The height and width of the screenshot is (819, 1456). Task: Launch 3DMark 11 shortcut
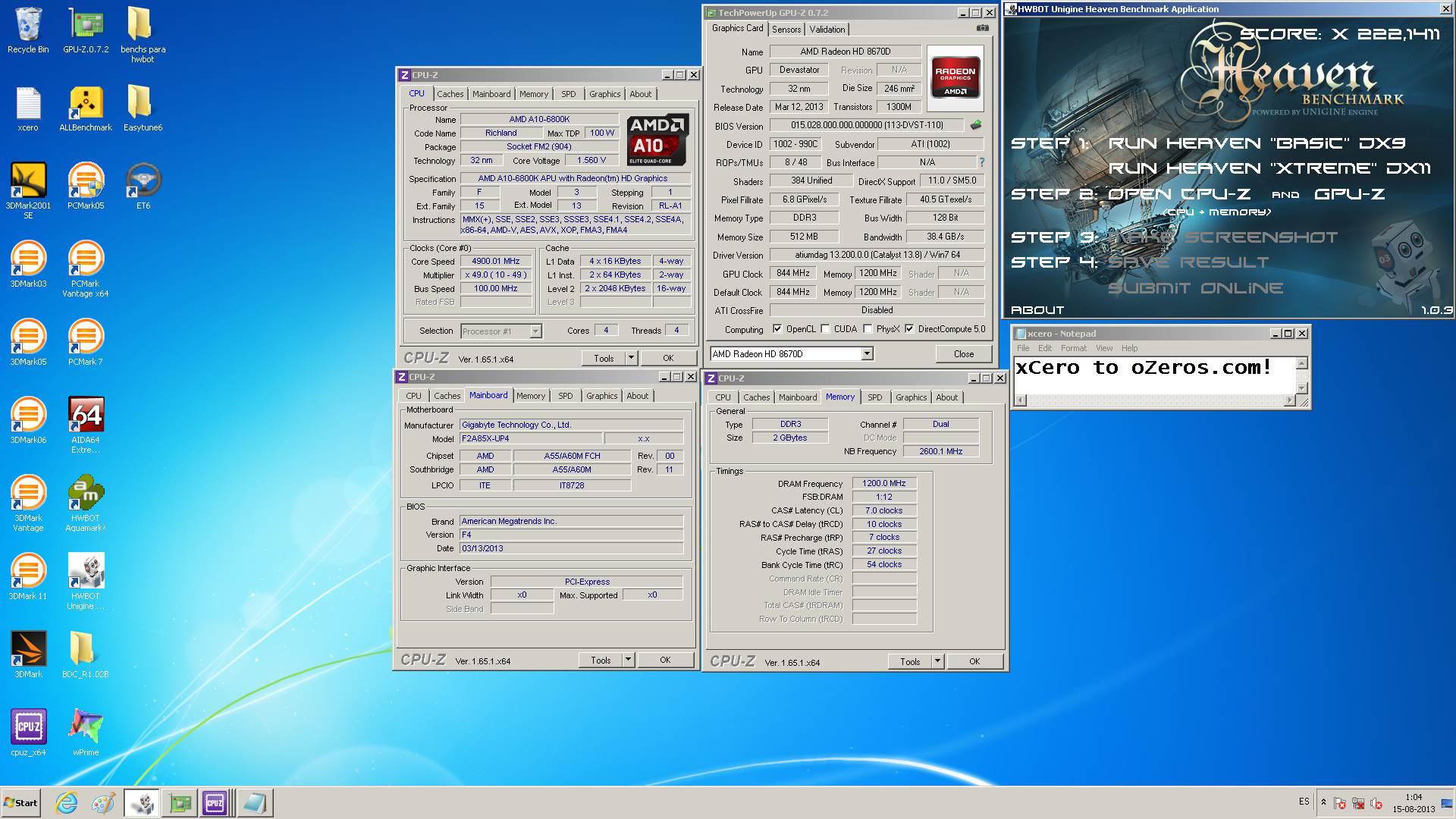tap(28, 576)
